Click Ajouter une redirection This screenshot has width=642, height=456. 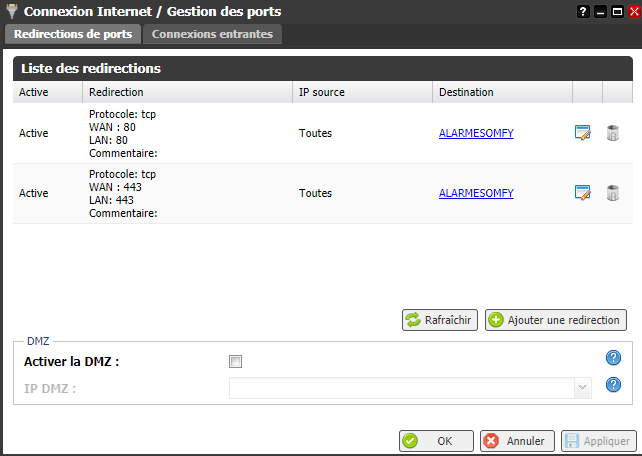555,320
